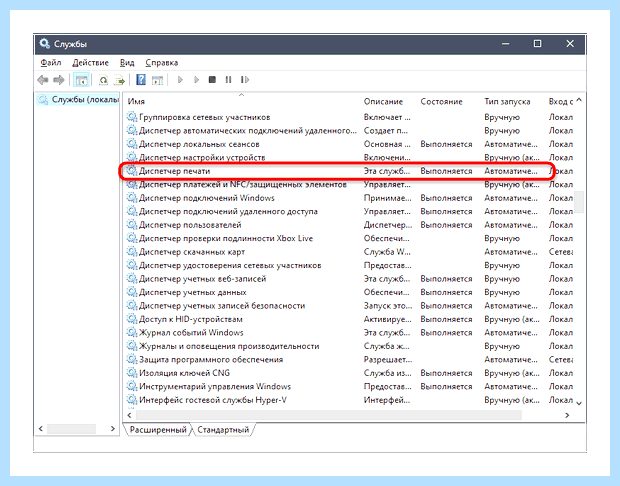The width and height of the screenshot is (620, 486).
Task: Maximize the Службы window
Action: coord(537,43)
